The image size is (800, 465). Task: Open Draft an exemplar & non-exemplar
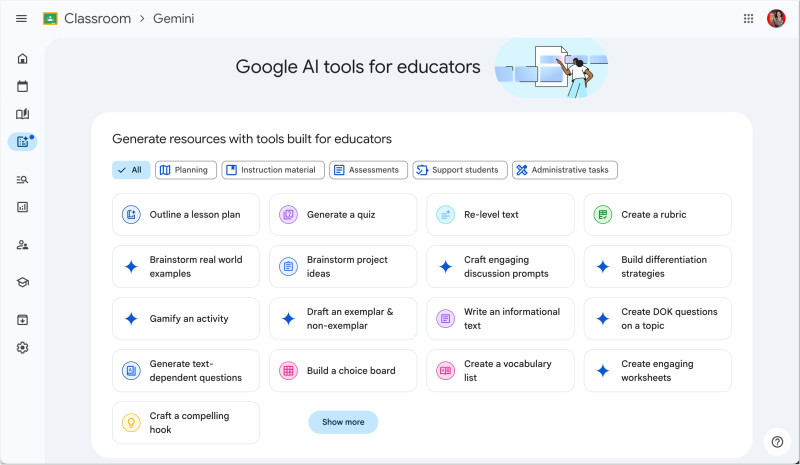coord(343,319)
